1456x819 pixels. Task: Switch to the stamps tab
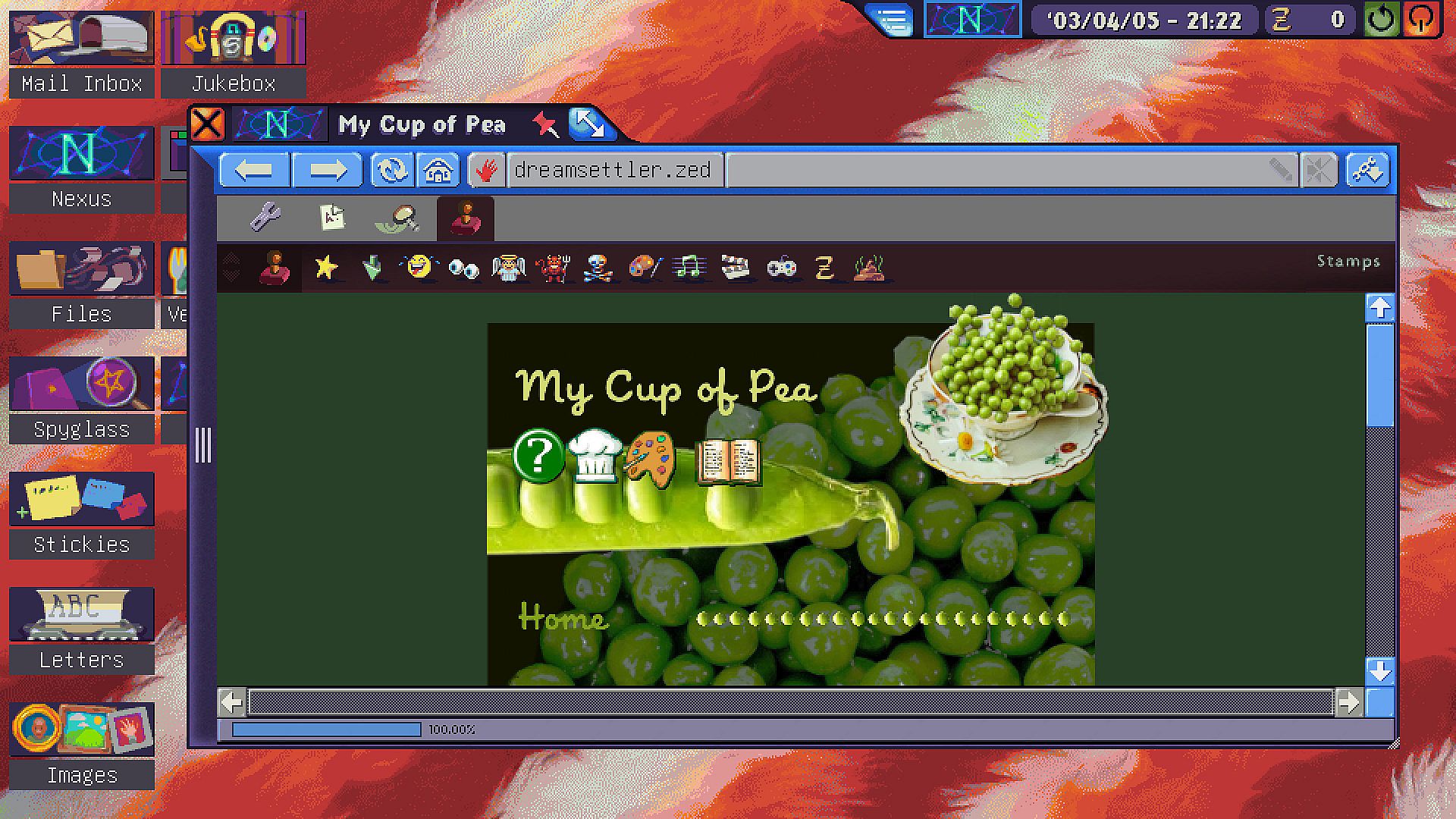click(466, 218)
